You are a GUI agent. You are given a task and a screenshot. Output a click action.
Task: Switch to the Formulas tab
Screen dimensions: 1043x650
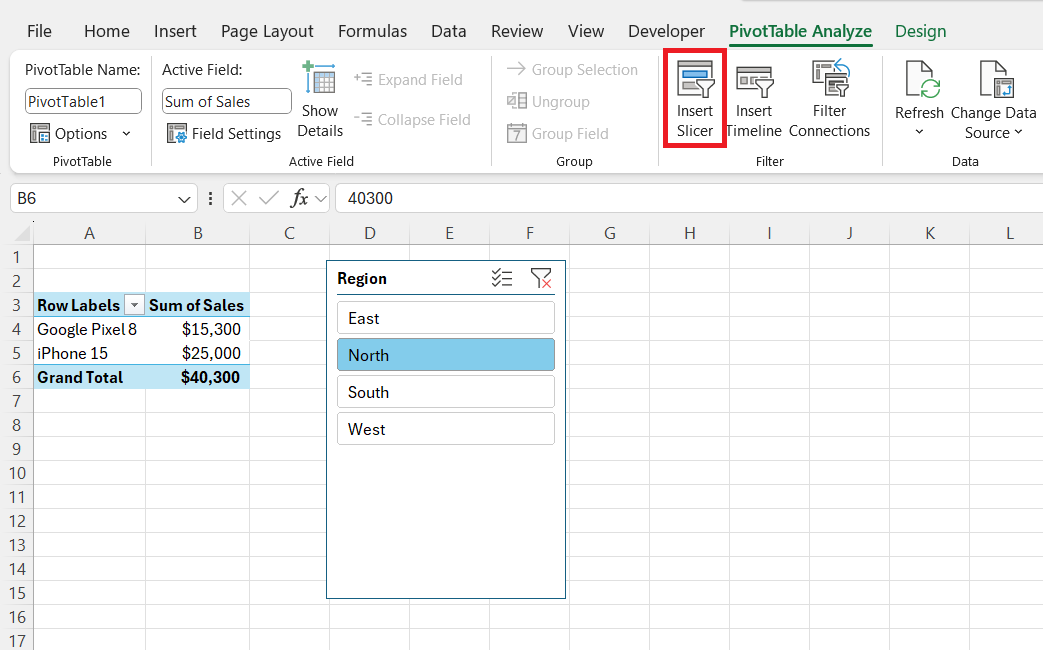point(372,31)
